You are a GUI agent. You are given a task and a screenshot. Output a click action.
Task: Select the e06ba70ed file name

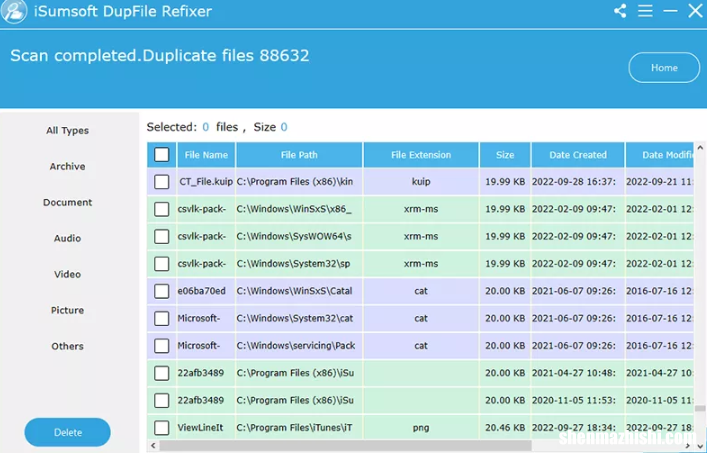(x=202, y=291)
